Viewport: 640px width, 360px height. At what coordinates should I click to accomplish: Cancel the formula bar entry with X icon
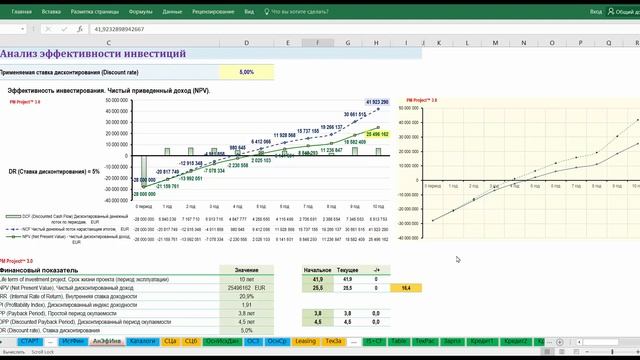[x=48, y=29]
